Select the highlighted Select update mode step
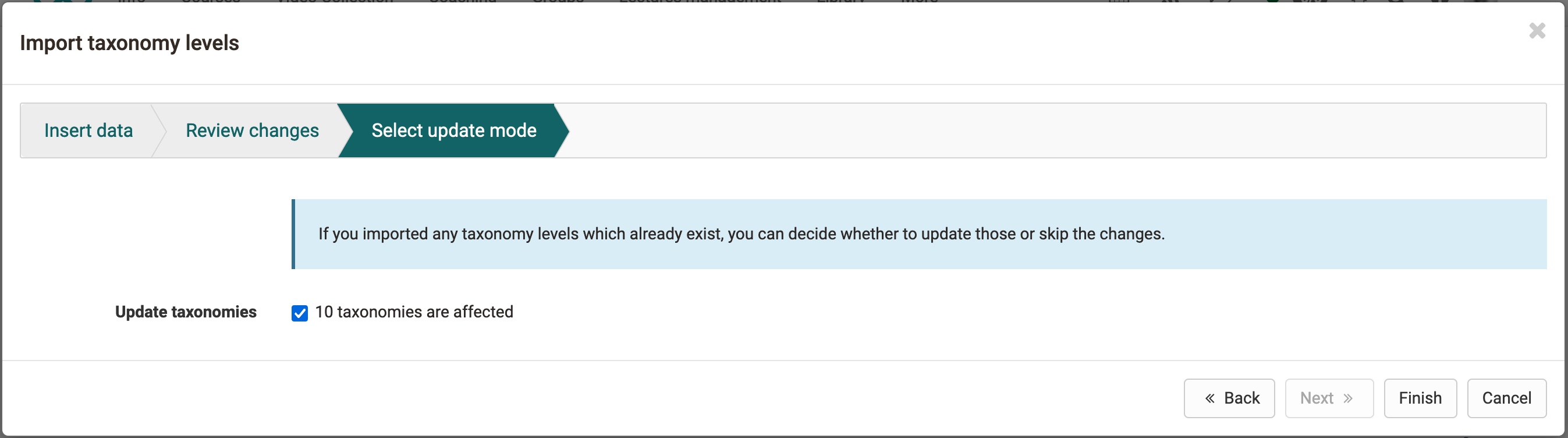Viewport: 1568px width, 438px height. [x=452, y=130]
